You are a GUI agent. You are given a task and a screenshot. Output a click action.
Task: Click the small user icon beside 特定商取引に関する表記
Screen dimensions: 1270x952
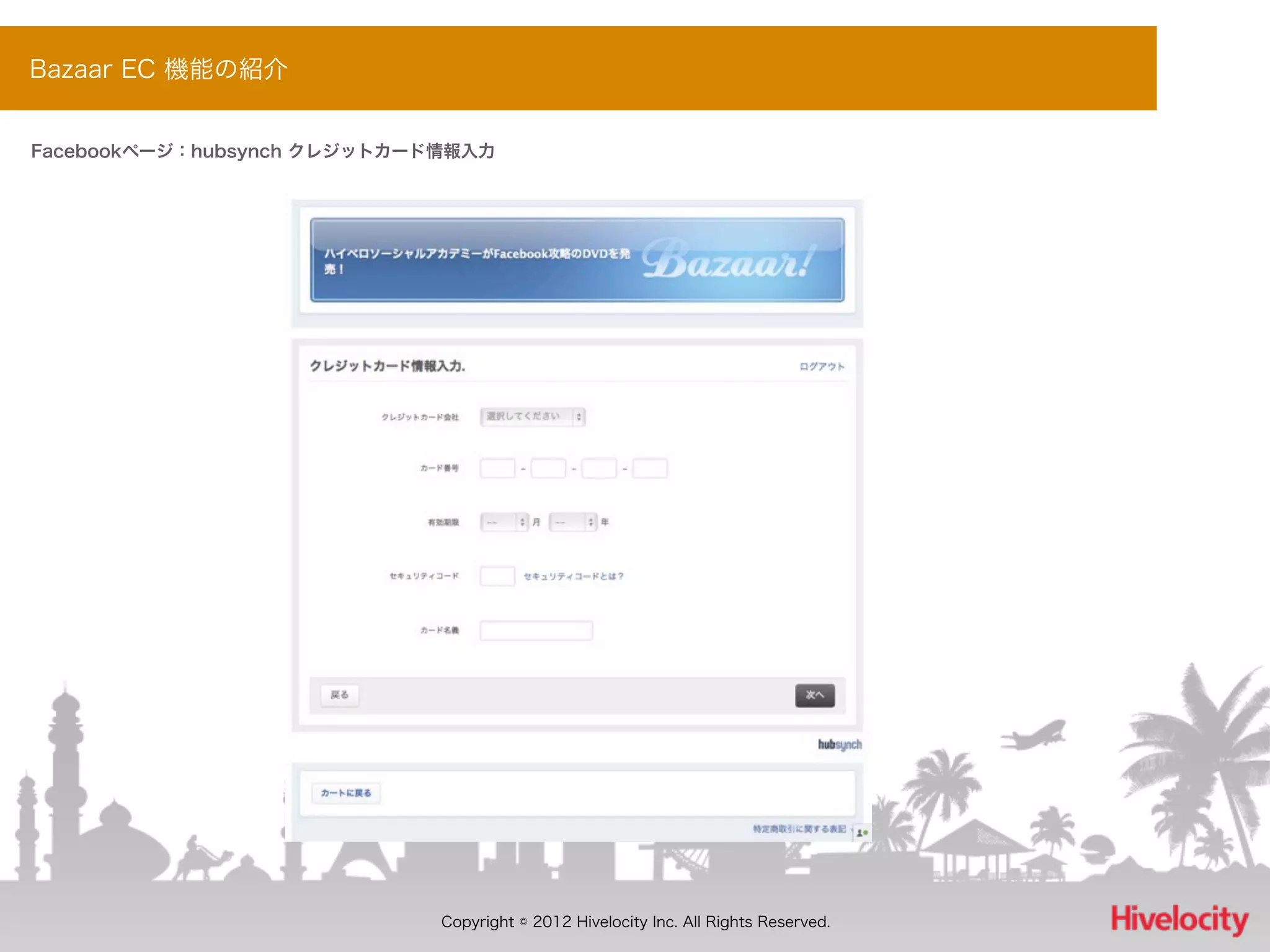tap(862, 832)
